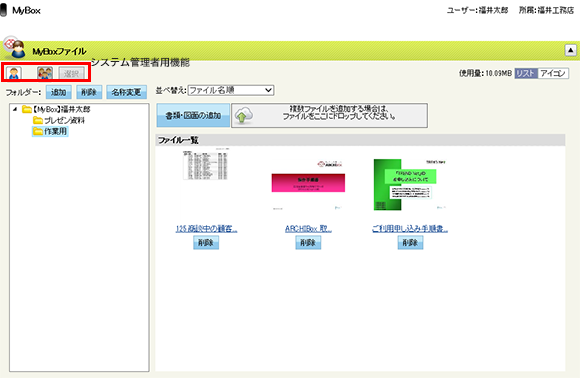Click the folder 追加 button
This screenshot has height=378, width=580.
[58, 92]
